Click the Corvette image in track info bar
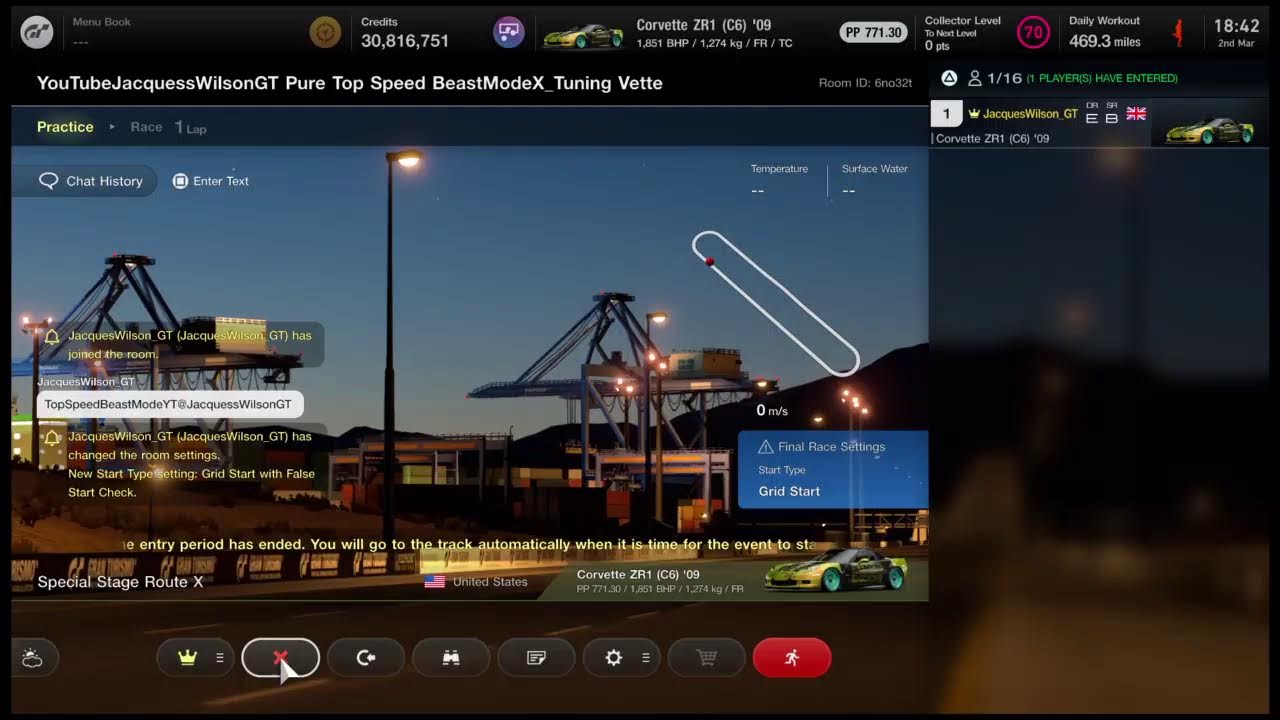The width and height of the screenshot is (1280, 720). tap(835, 570)
